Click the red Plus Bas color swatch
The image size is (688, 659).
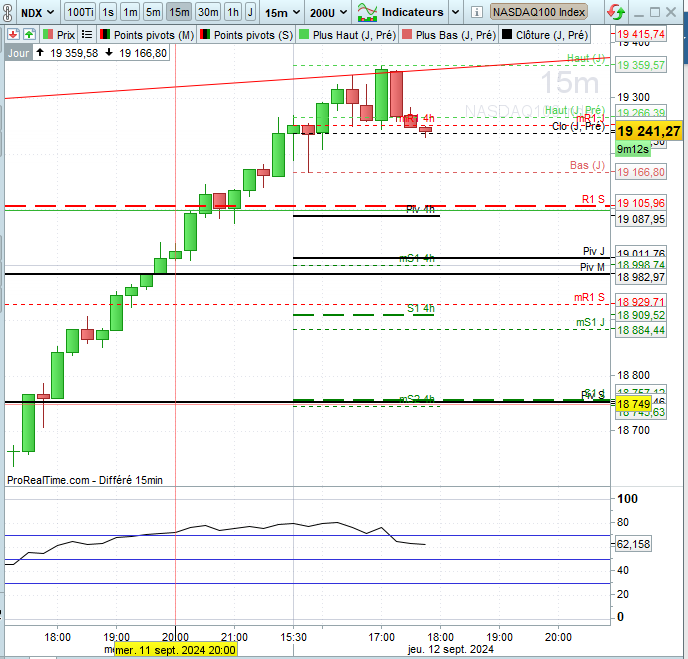407,34
